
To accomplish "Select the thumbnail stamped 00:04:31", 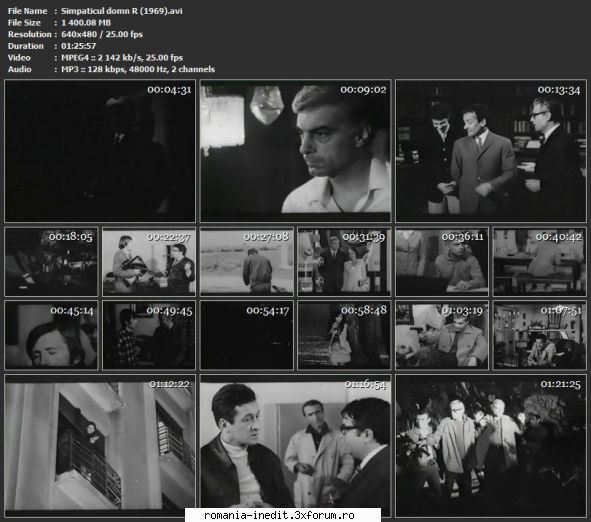I will pos(100,151).
